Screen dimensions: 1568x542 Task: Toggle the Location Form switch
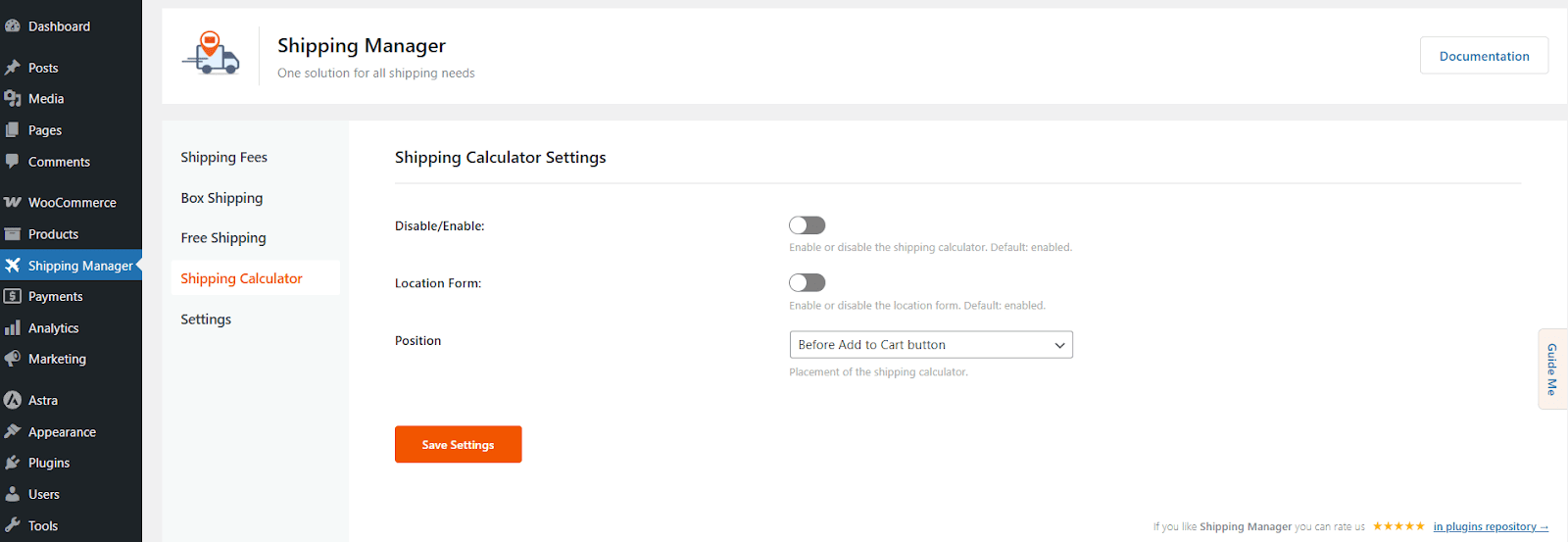coord(808,282)
